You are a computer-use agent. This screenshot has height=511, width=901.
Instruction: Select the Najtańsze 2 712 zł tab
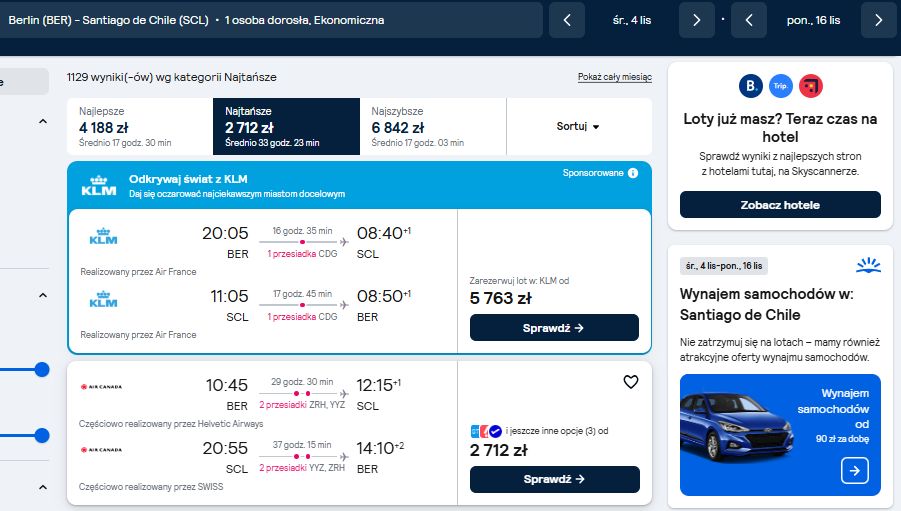(x=286, y=126)
